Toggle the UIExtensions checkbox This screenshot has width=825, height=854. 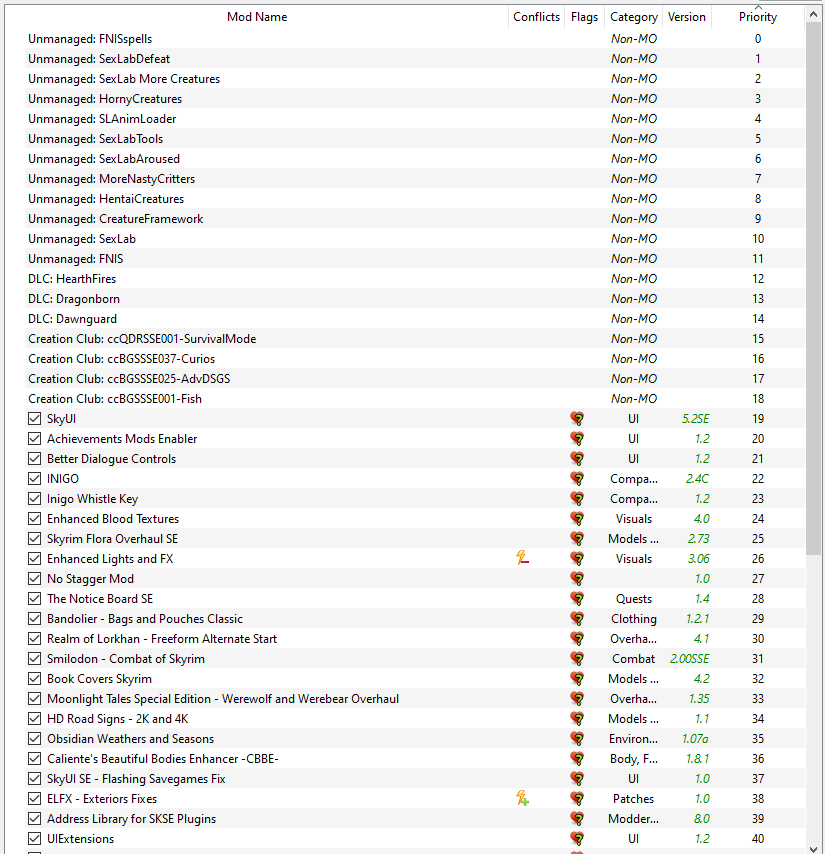pos(34,839)
